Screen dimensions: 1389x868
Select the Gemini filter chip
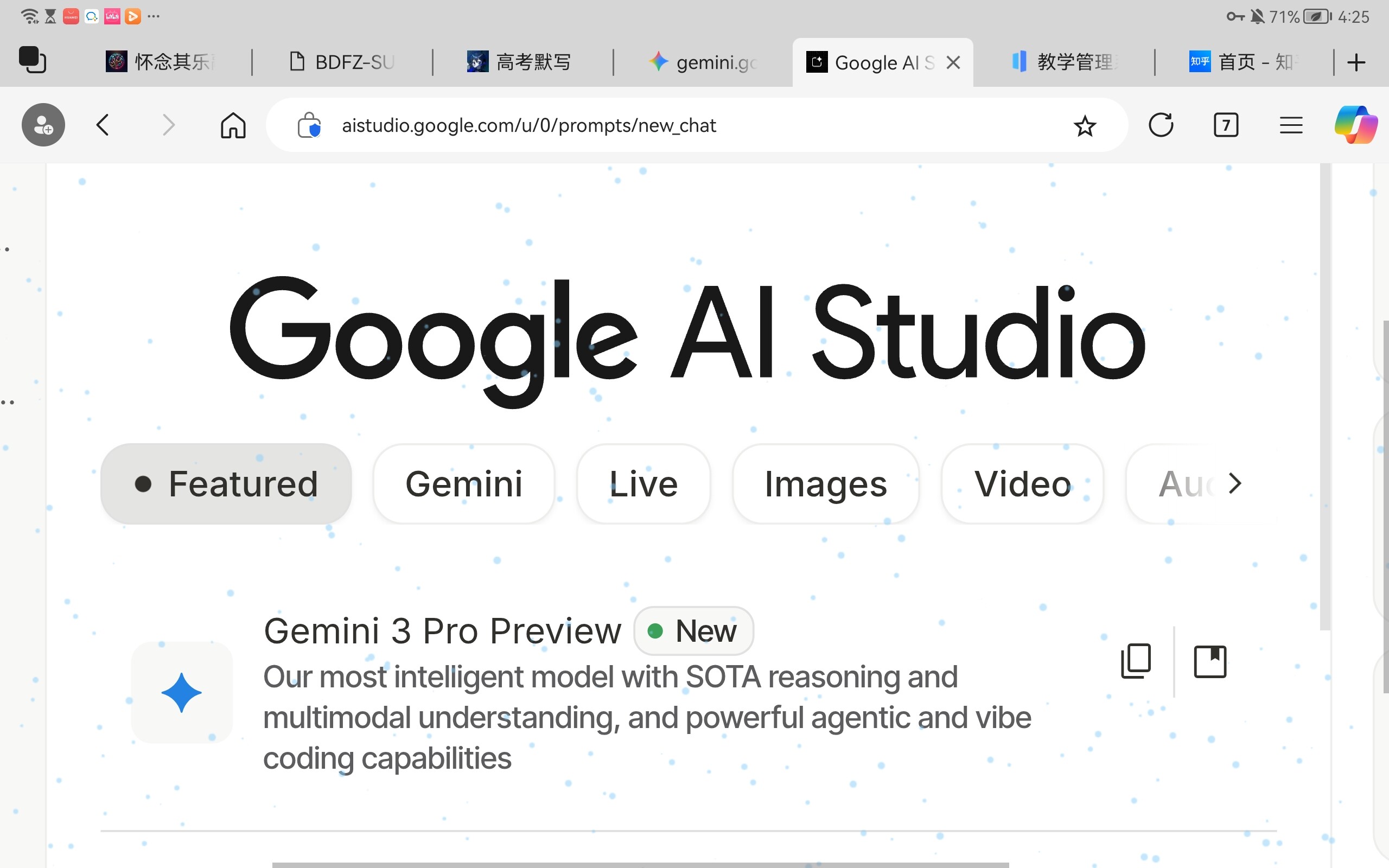coord(464,484)
